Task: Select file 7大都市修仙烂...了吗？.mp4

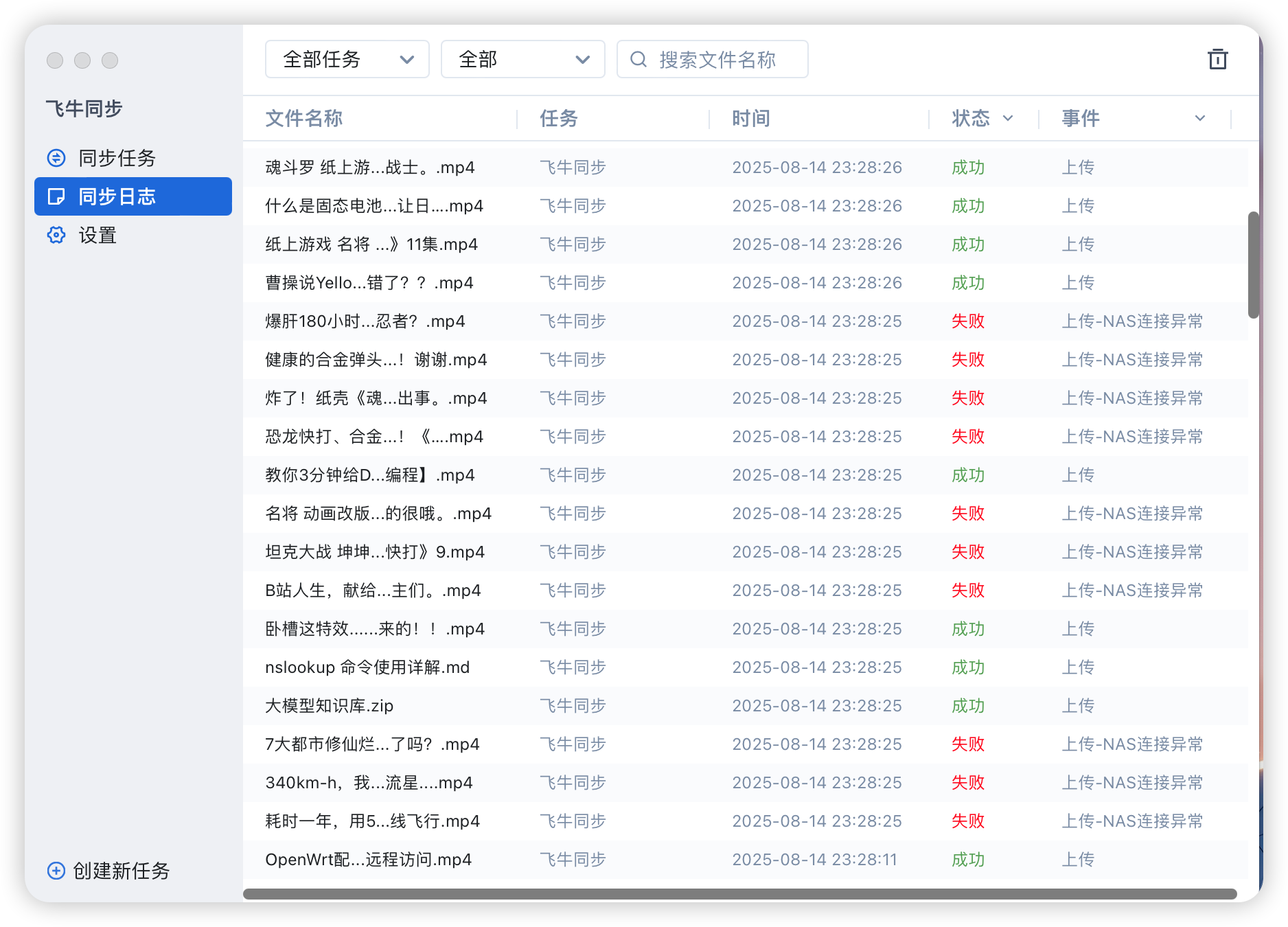Action: (x=372, y=744)
